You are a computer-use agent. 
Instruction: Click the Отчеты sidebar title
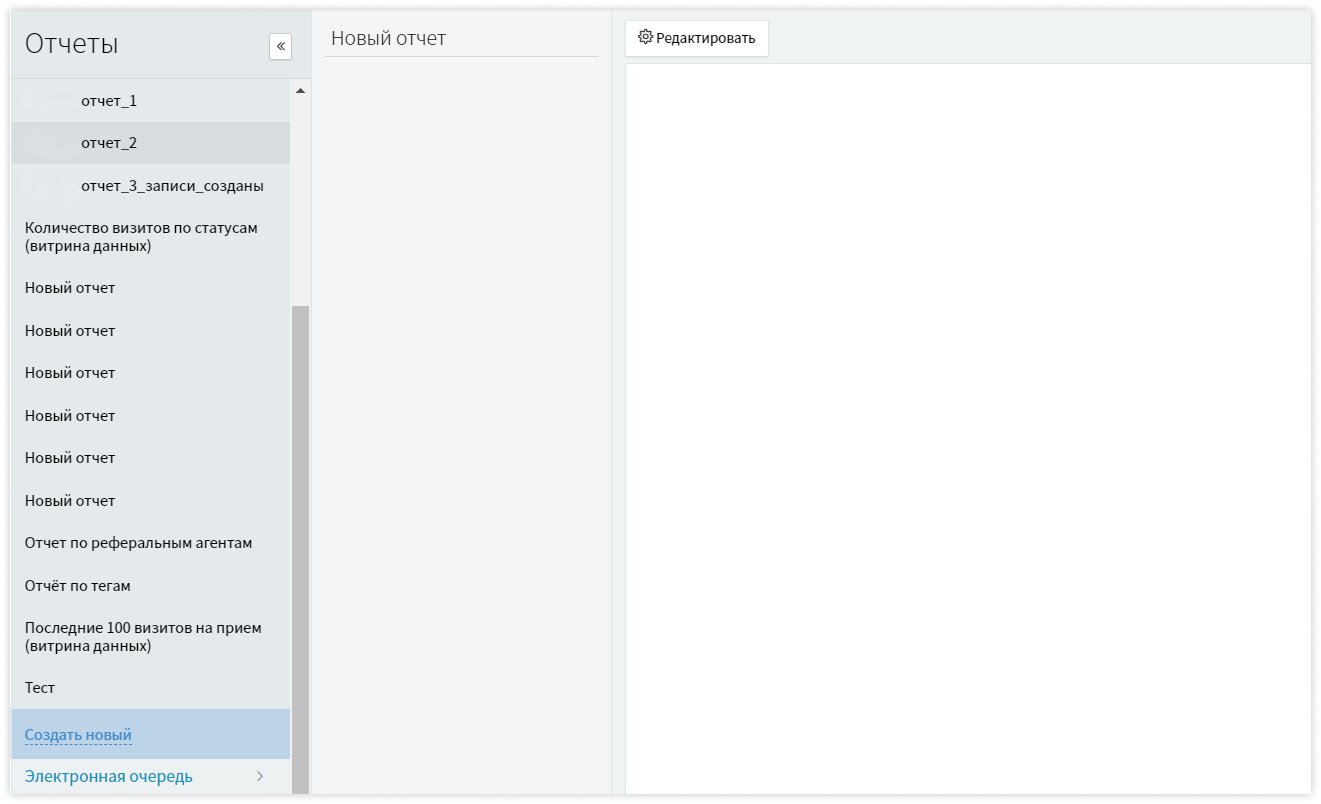tap(72, 44)
